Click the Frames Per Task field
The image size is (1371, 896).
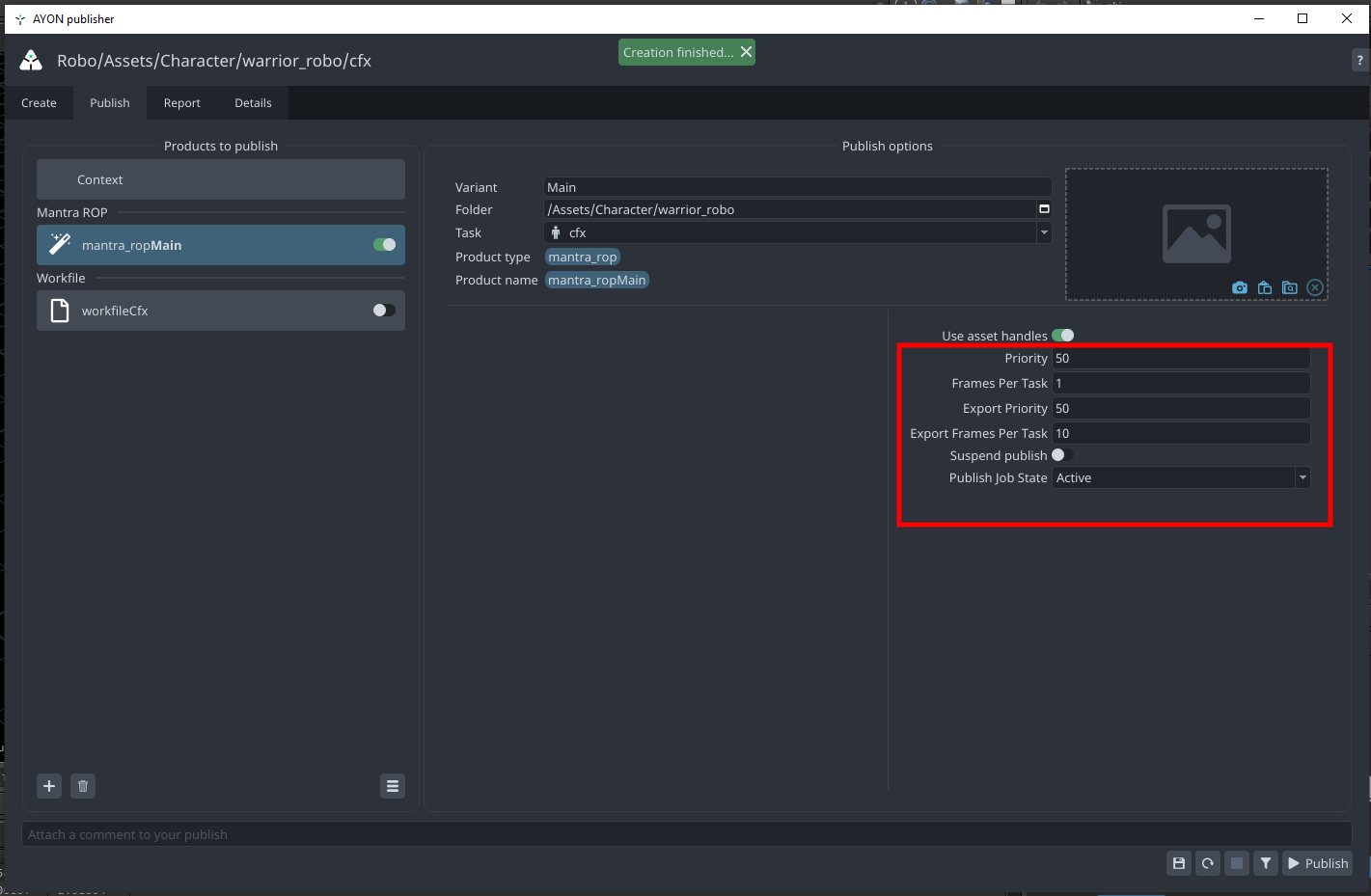1181,383
